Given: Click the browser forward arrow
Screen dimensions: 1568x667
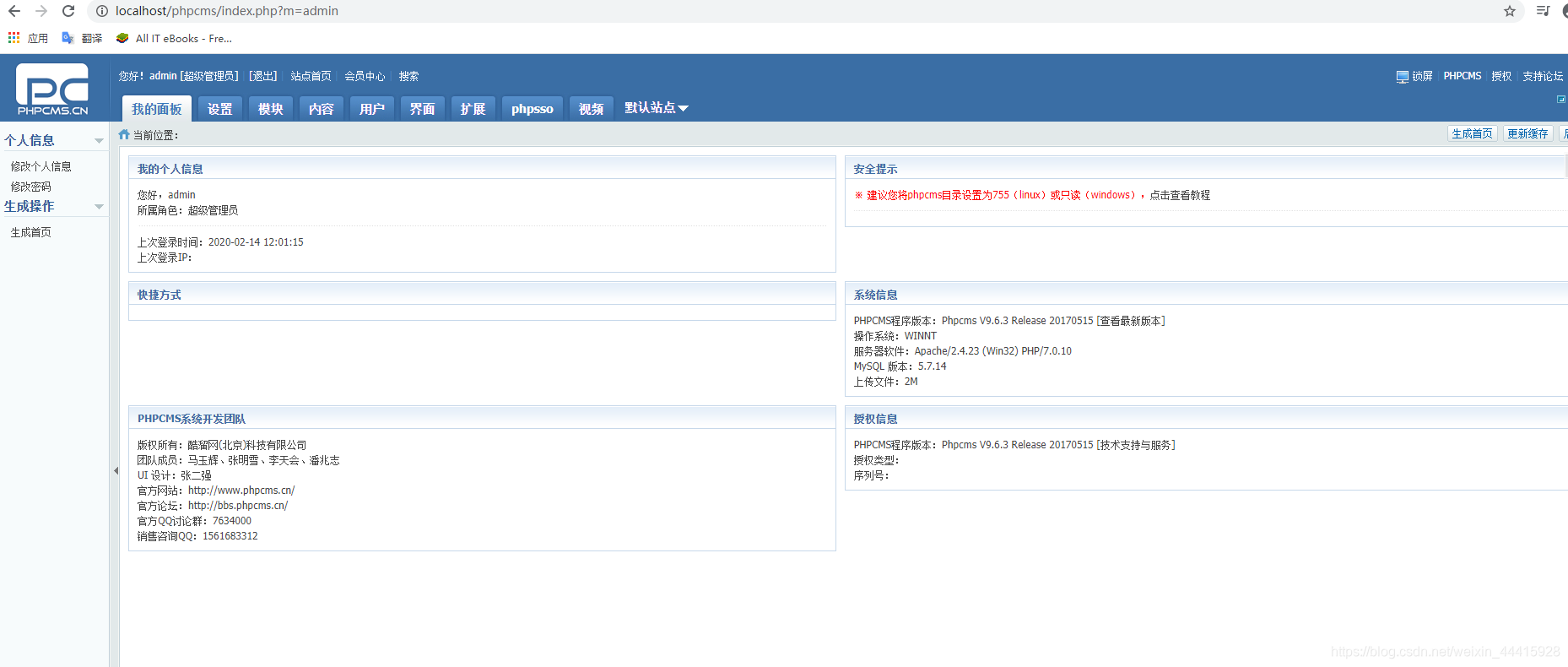Looking at the screenshot, I should (41, 11).
